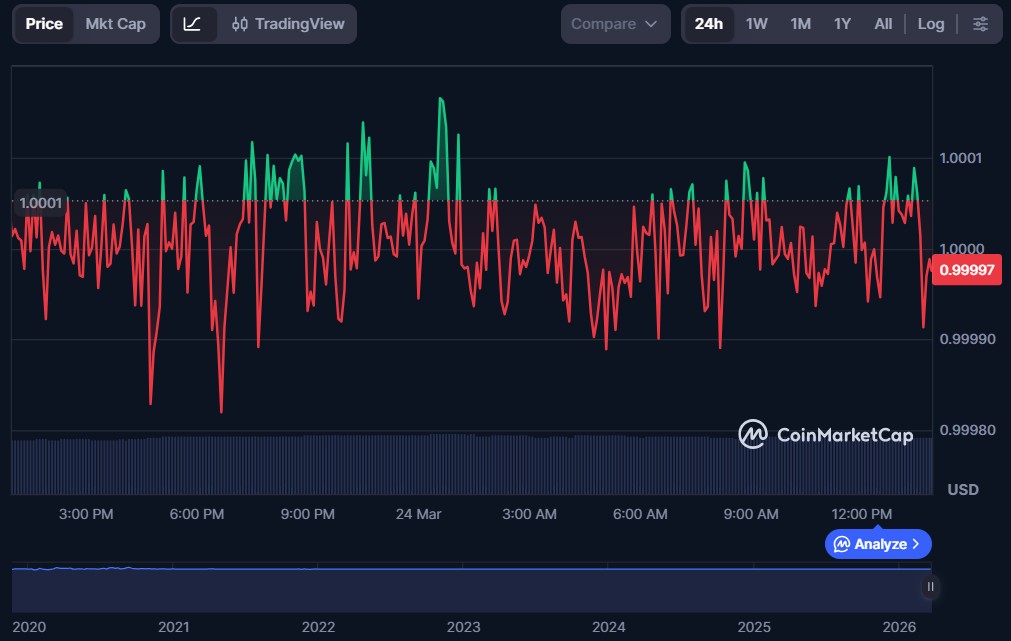Click the Analyze button

coord(878,544)
